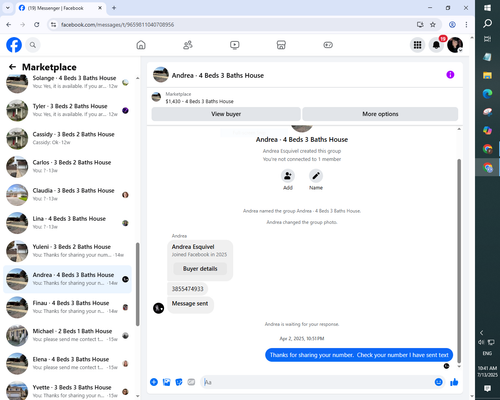Open File Explorer from taskbar
The width and height of the screenshot is (500, 400).
[x=487, y=75]
